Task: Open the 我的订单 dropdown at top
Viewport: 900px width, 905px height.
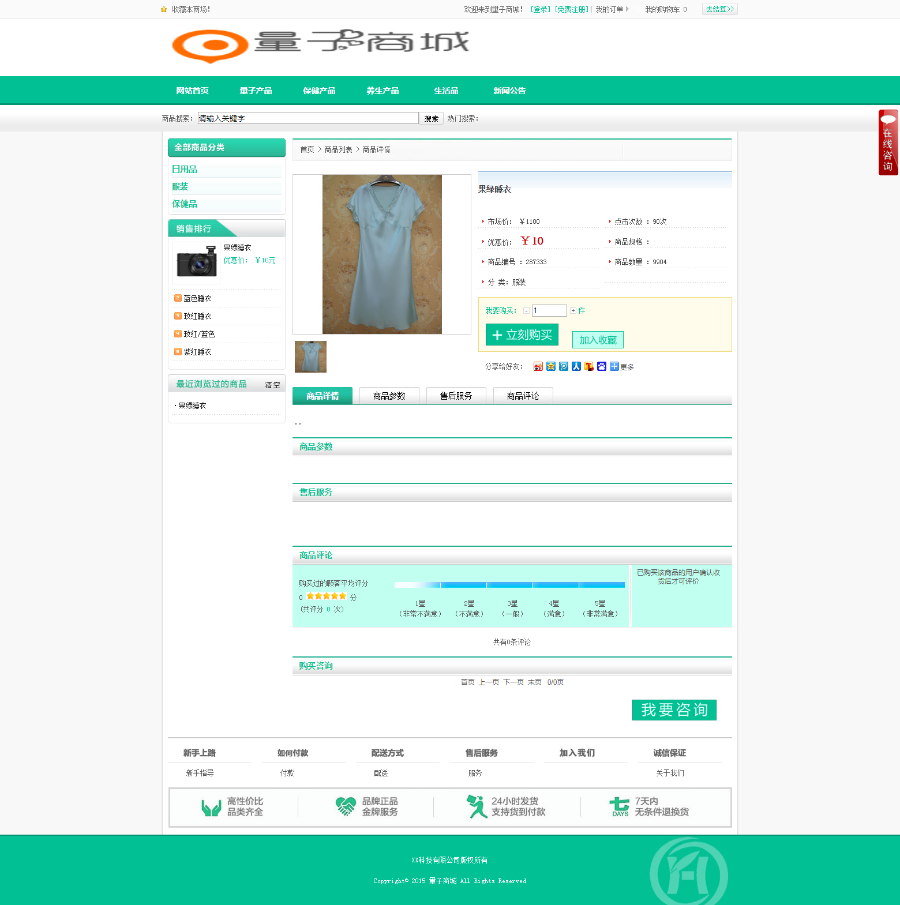Action: point(612,9)
